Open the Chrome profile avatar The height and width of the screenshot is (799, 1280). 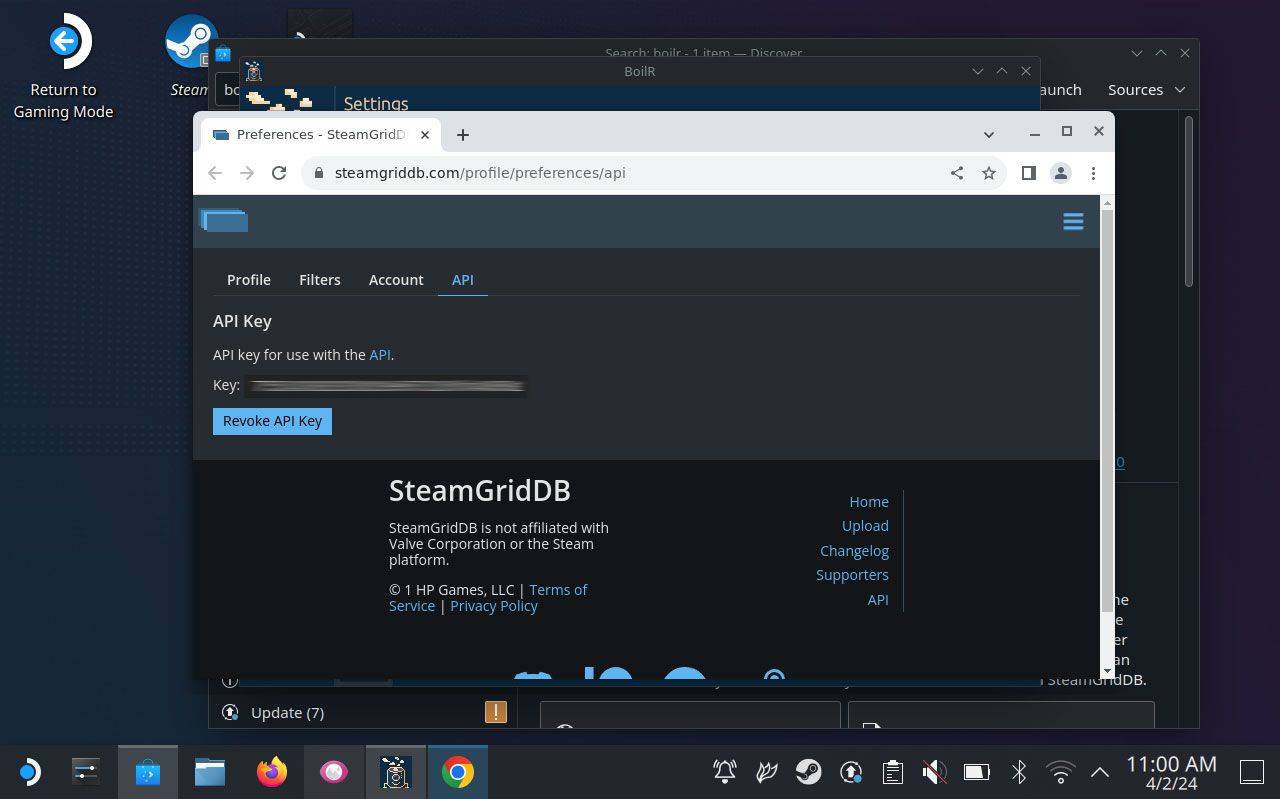[1061, 173]
